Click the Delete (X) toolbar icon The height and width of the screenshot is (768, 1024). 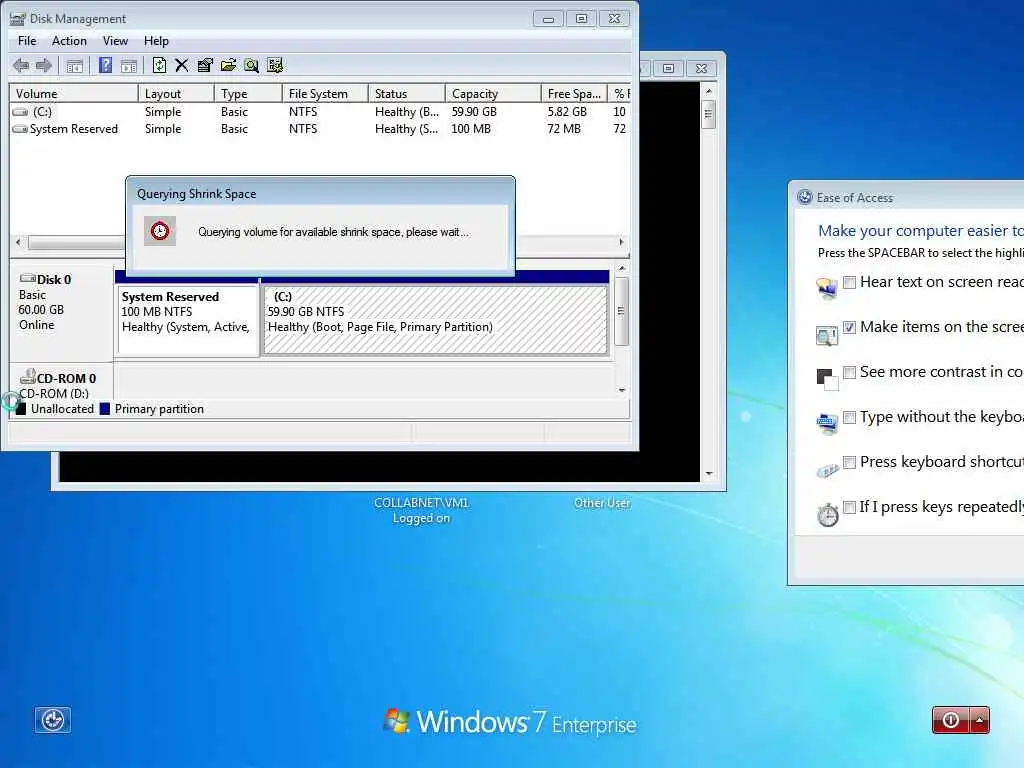click(182, 65)
